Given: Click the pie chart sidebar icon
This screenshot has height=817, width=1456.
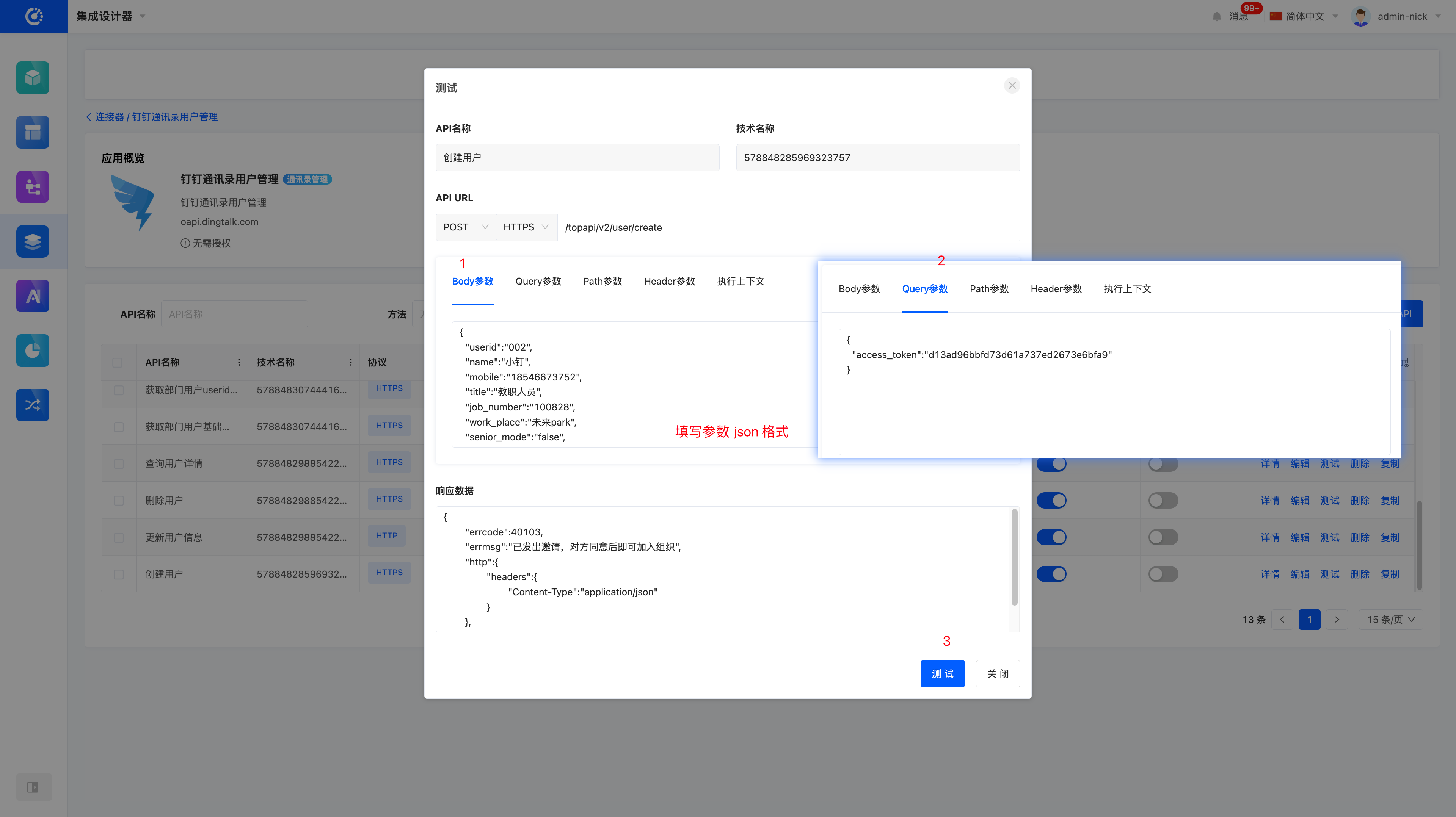Looking at the screenshot, I should [33, 350].
